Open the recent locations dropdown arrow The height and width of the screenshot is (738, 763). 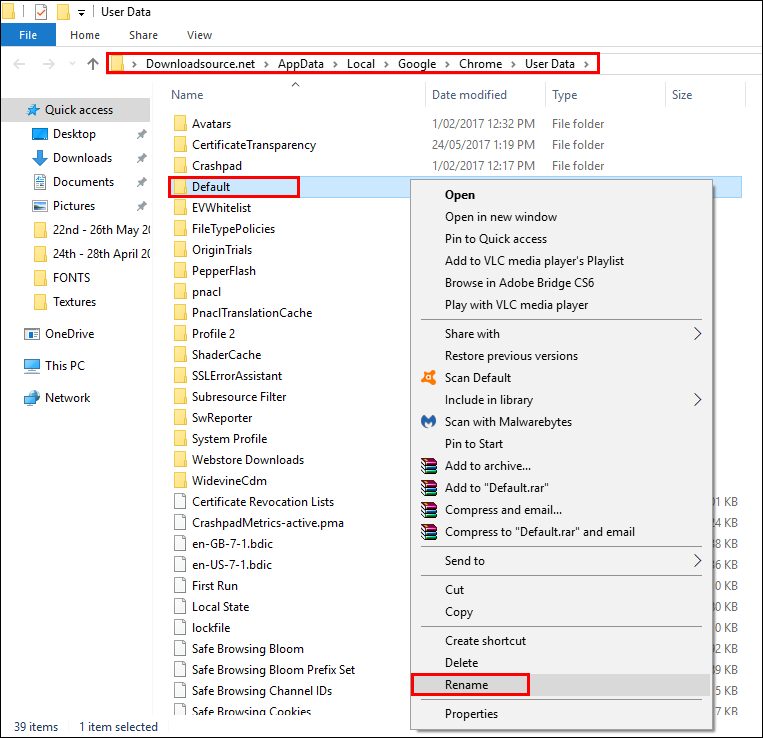73,64
